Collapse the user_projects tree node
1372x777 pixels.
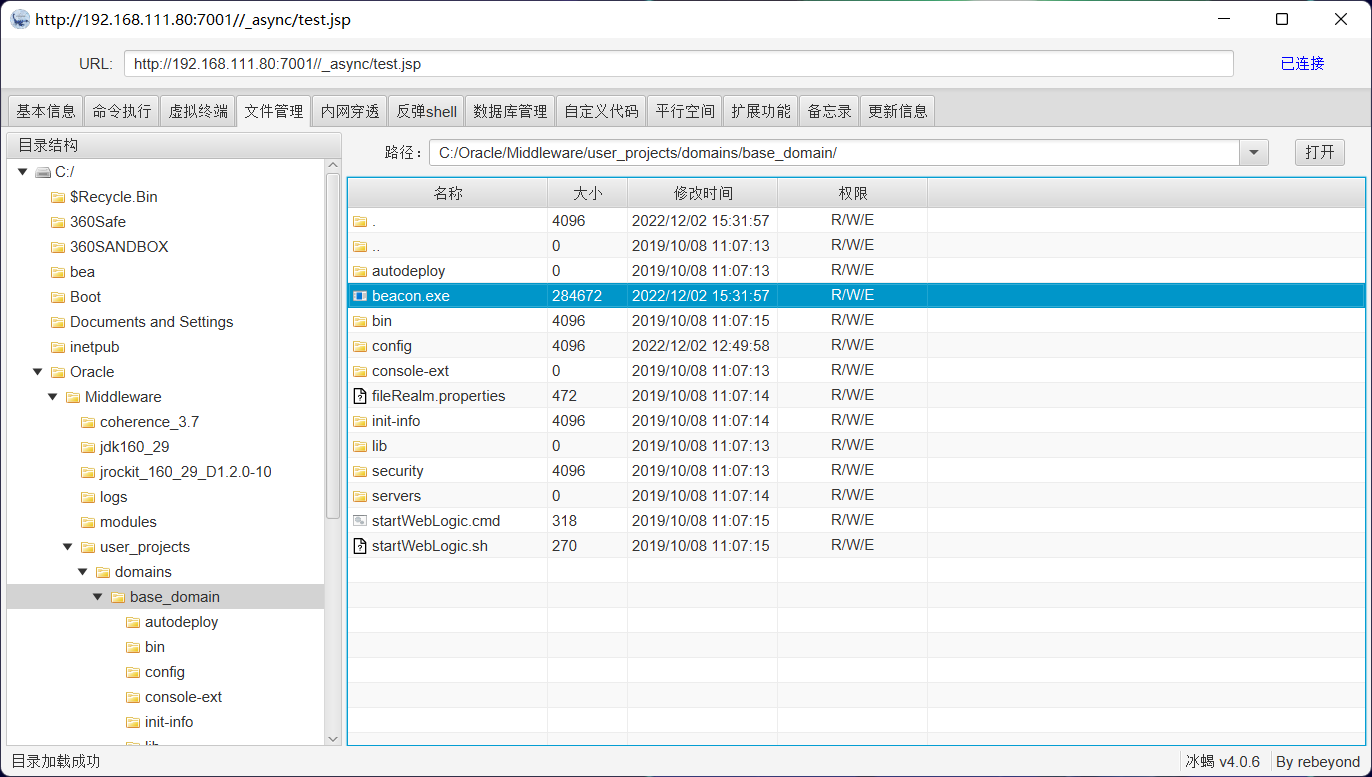click(x=68, y=547)
